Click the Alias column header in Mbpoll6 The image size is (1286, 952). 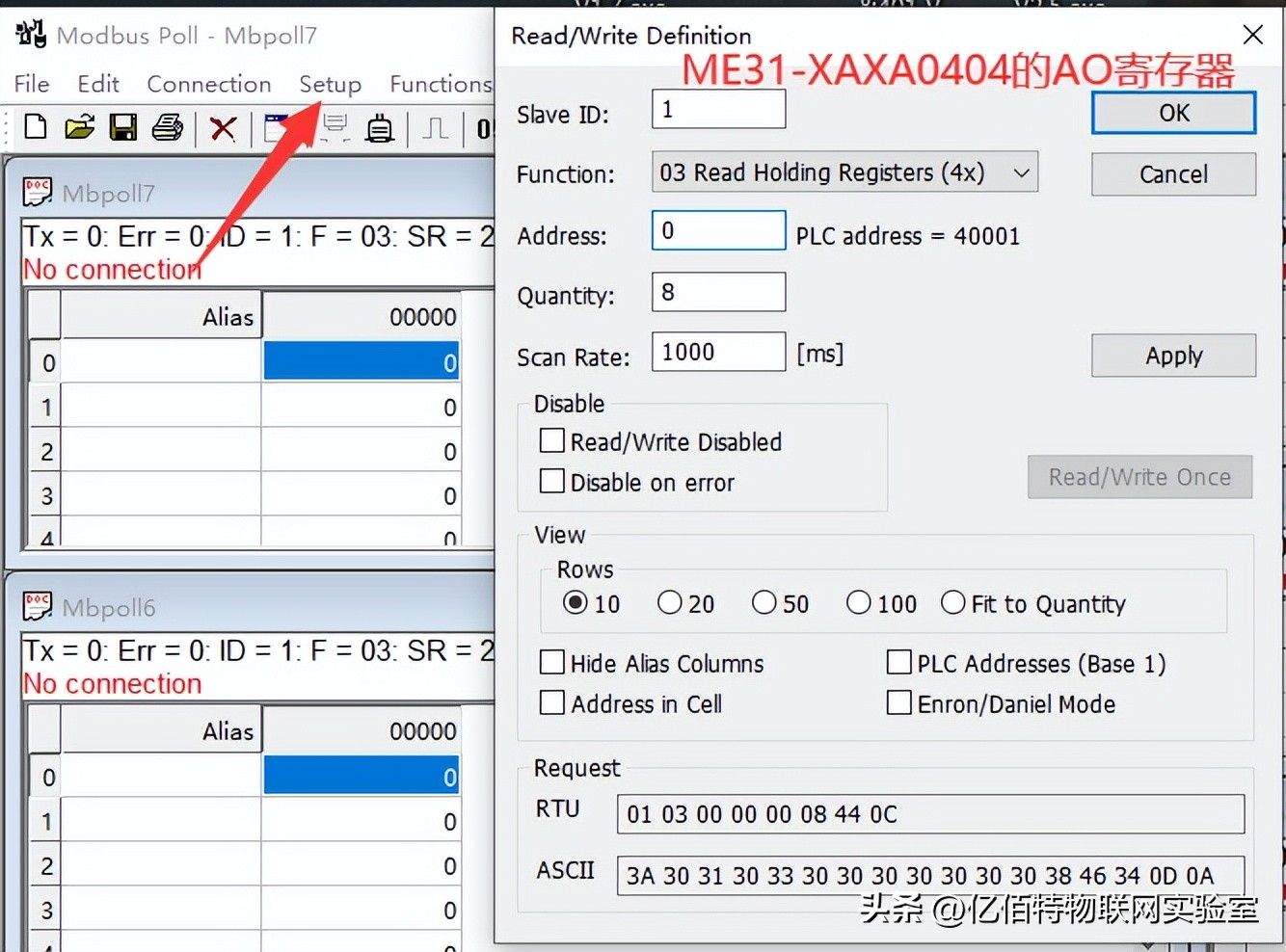(x=161, y=730)
